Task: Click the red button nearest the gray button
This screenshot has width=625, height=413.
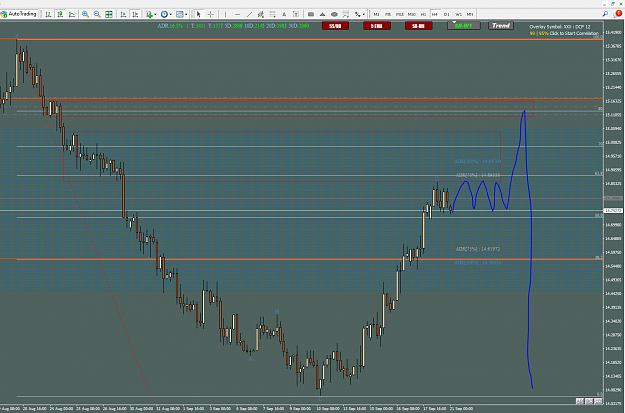Action: coord(419,26)
